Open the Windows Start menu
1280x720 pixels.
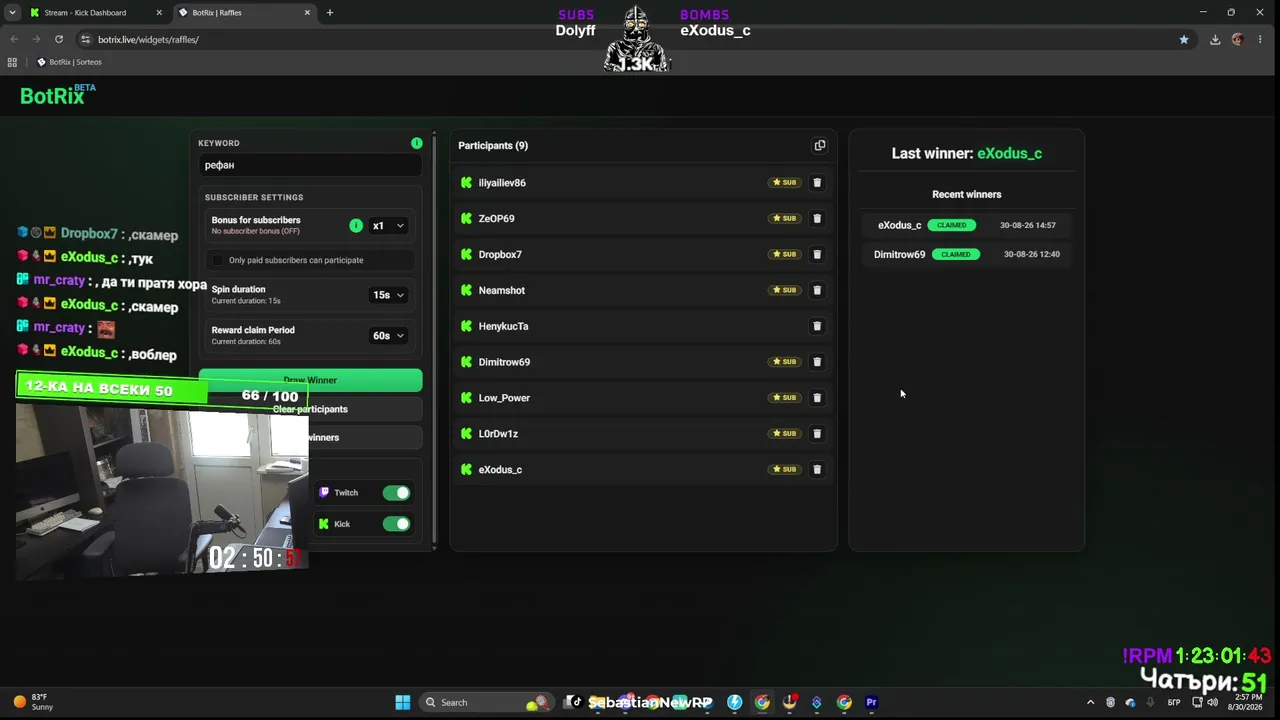[x=403, y=703]
